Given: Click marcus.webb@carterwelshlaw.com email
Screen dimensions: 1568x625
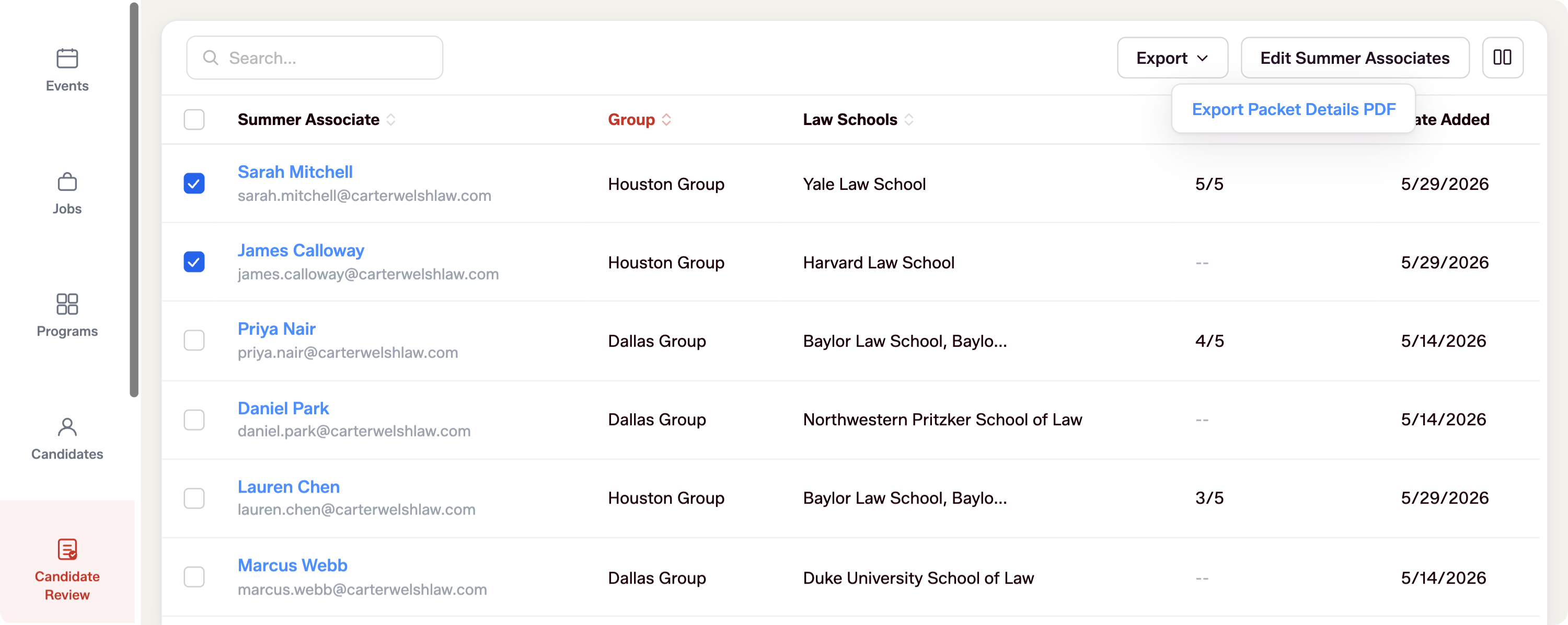Looking at the screenshot, I should pos(362,589).
